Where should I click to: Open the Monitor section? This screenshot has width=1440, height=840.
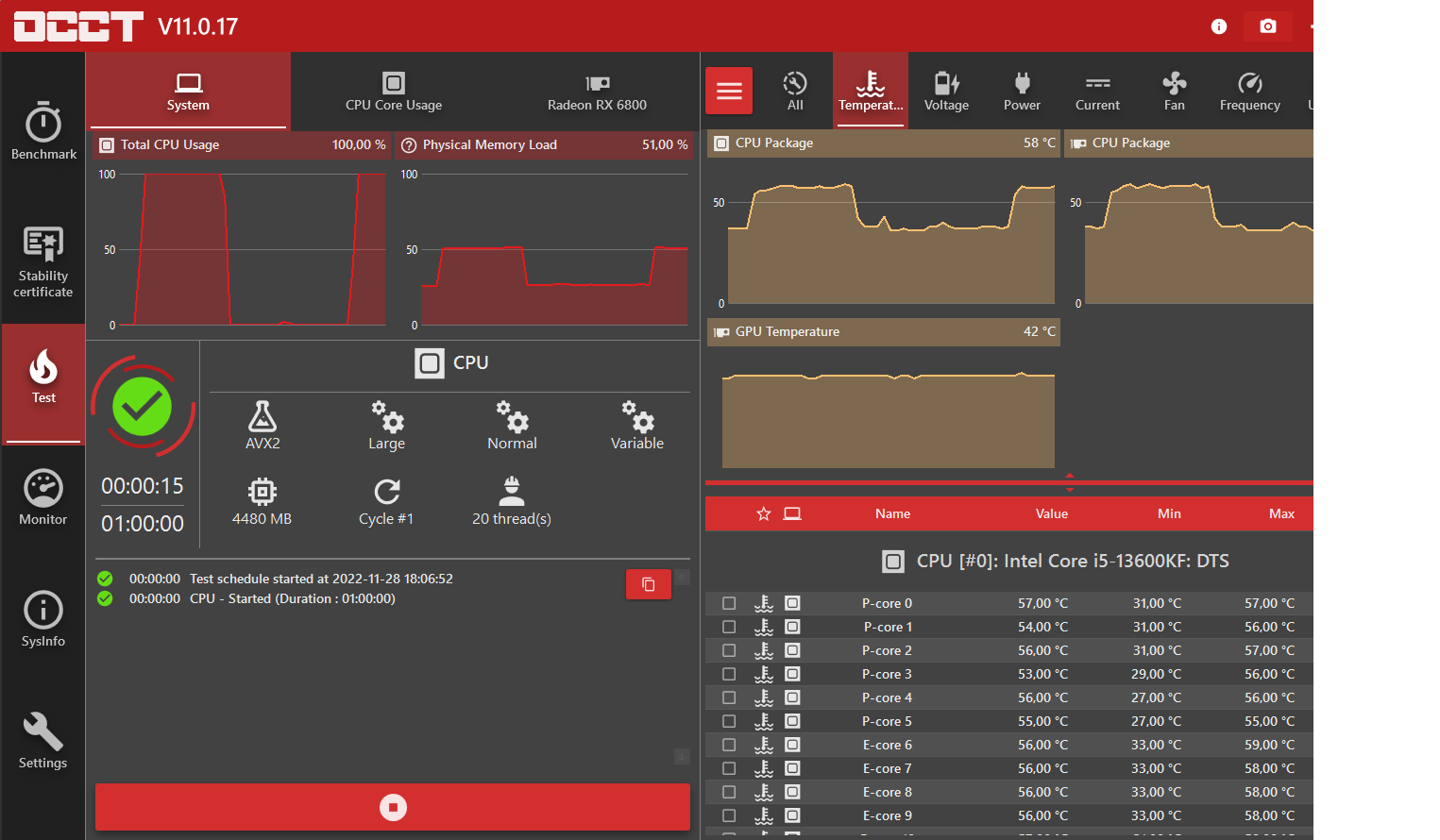click(x=43, y=497)
